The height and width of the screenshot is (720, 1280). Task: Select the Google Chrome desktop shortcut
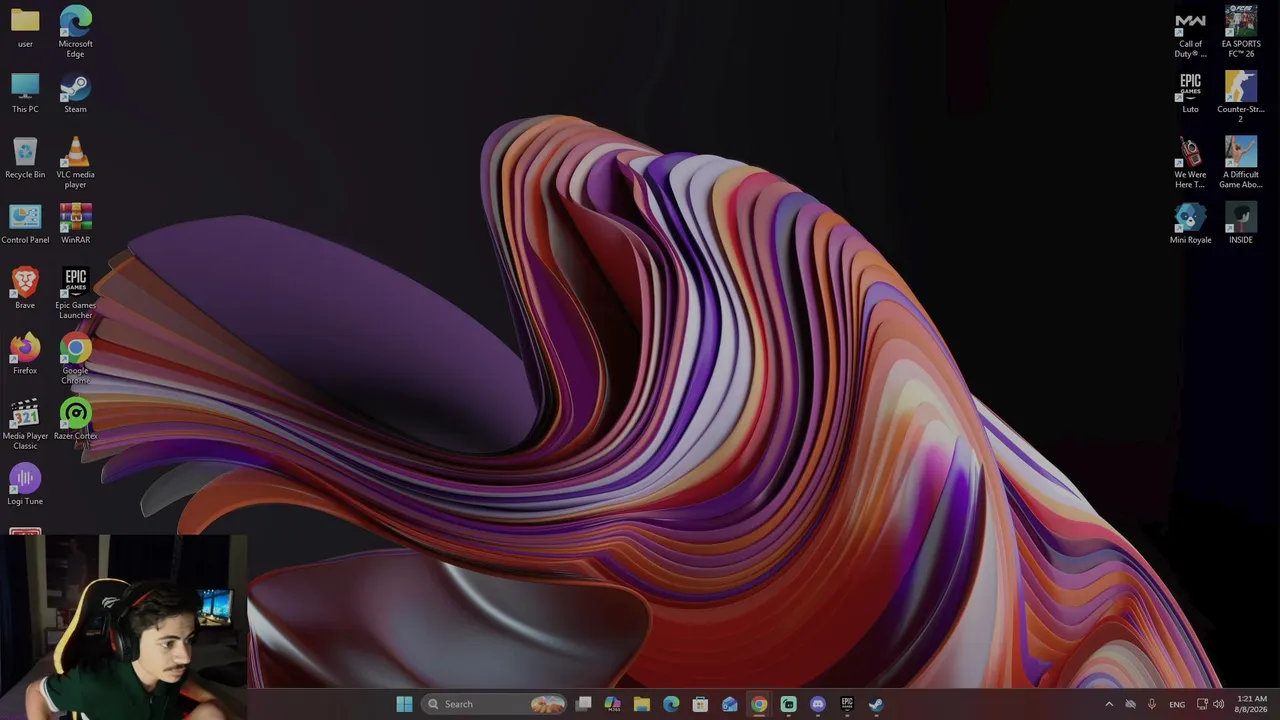tap(75, 359)
